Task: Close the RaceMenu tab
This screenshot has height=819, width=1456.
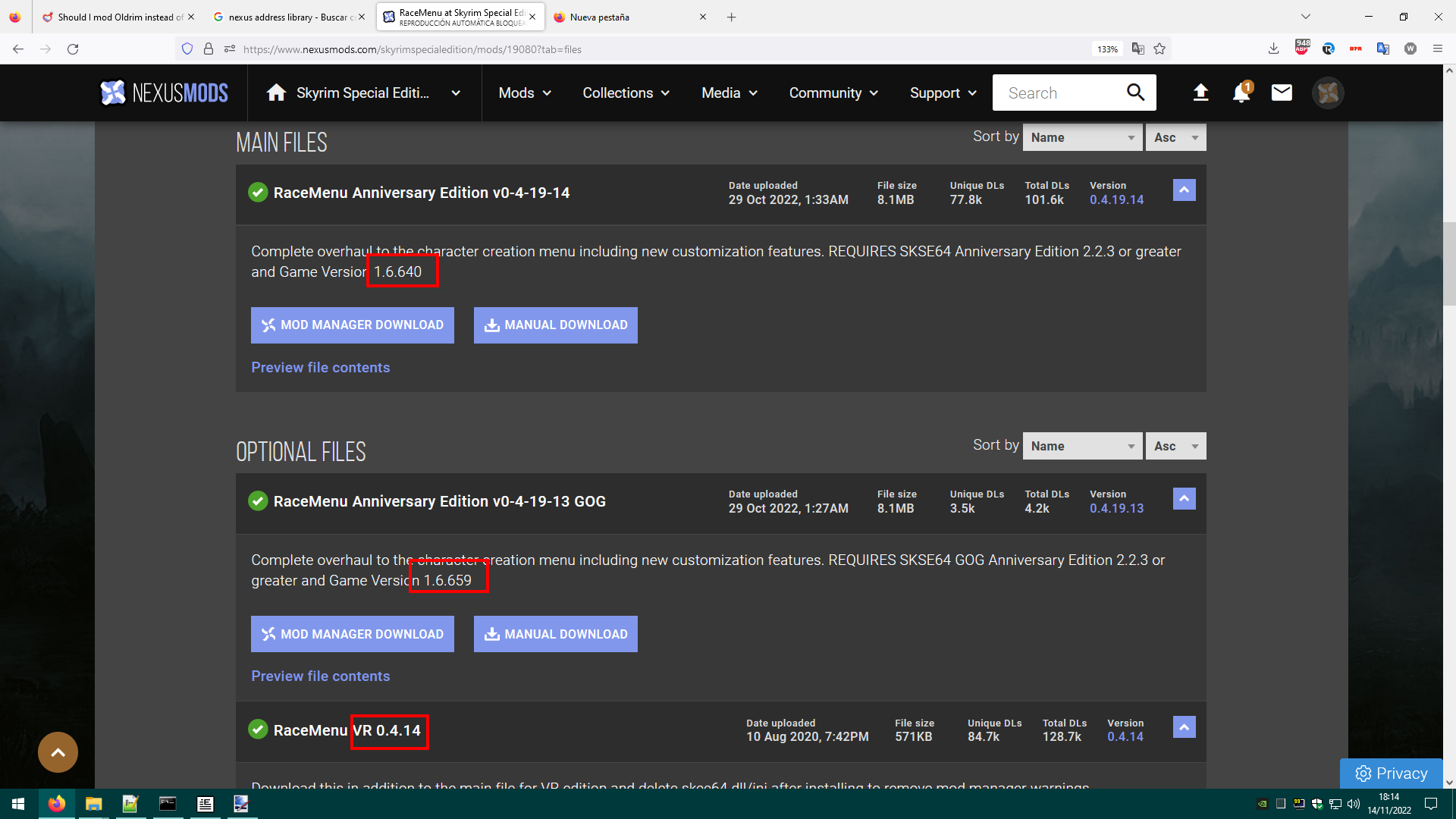Action: 532,17
